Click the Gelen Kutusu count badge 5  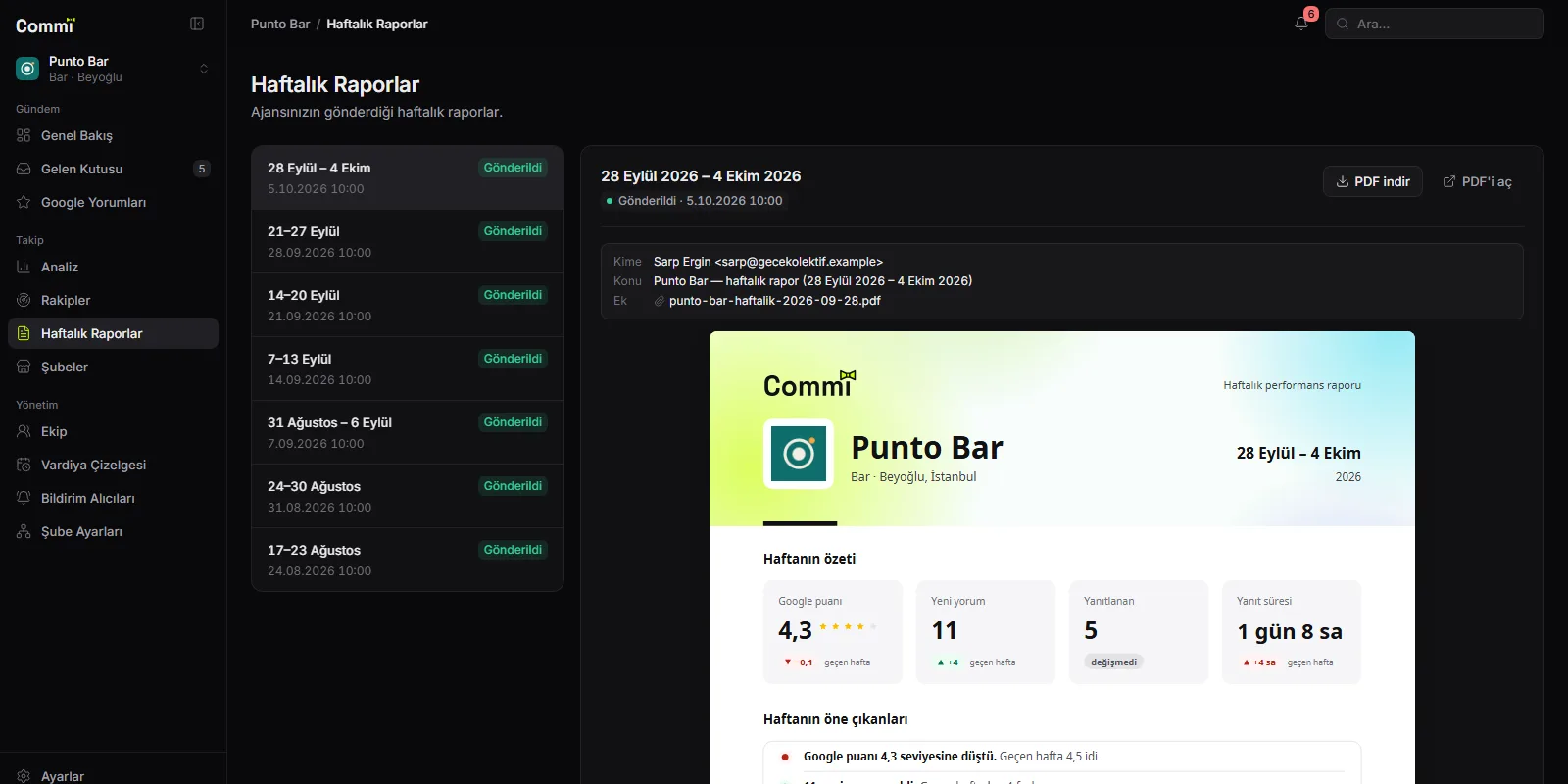pyautogui.click(x=202, y=169)
